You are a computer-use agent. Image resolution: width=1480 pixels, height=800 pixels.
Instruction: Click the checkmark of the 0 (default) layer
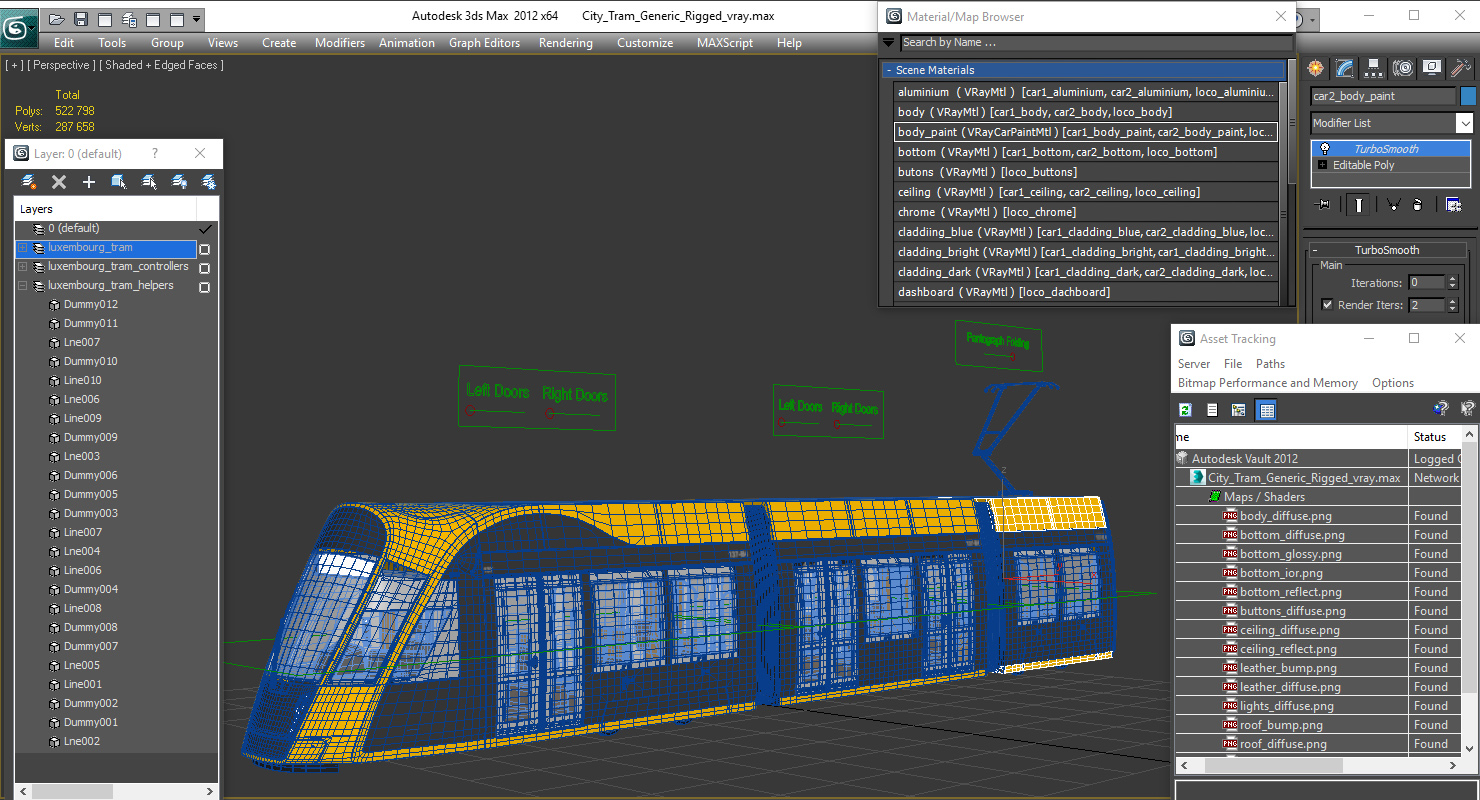[205, 229]
